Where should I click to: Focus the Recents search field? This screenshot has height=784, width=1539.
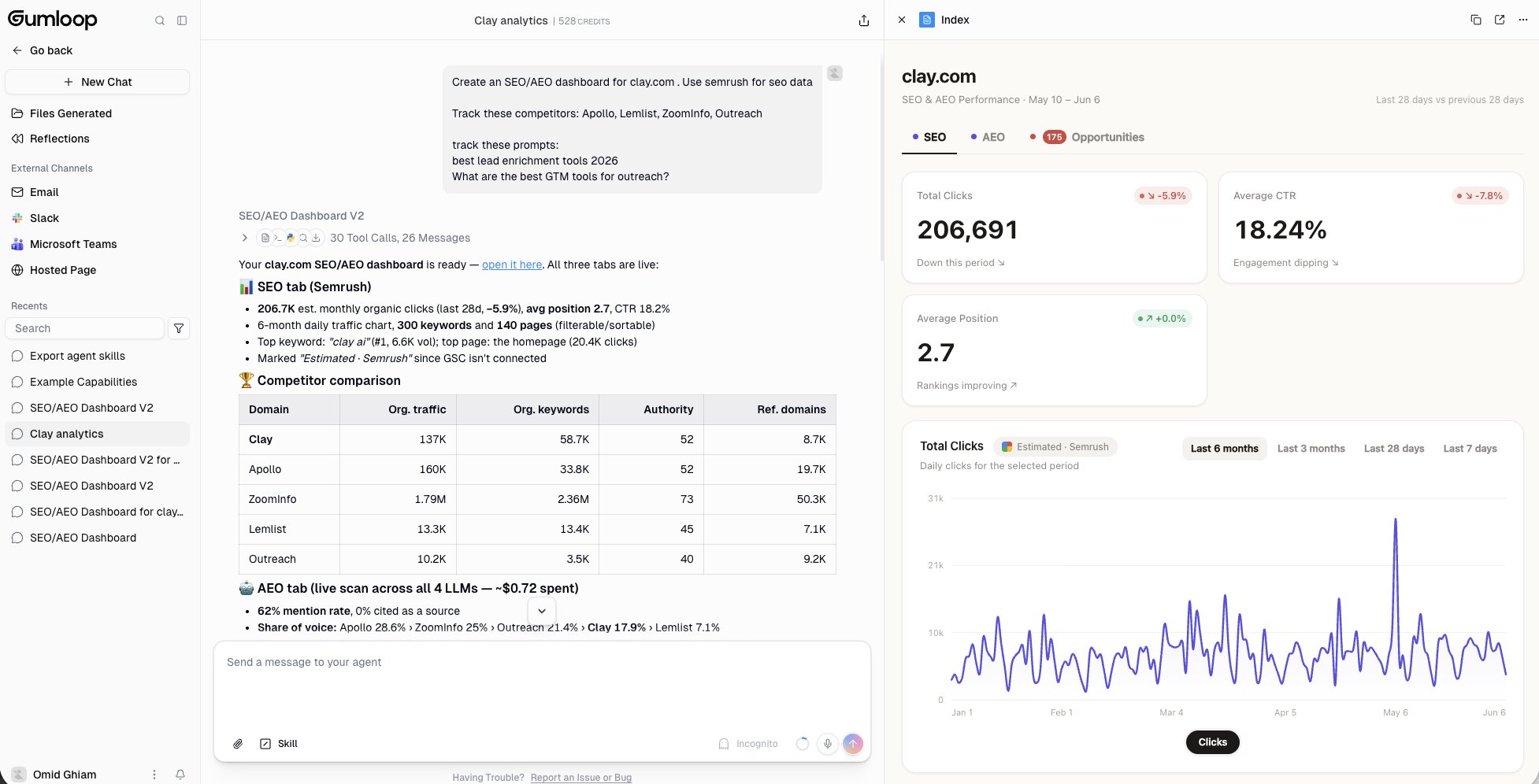coord(85,328)
